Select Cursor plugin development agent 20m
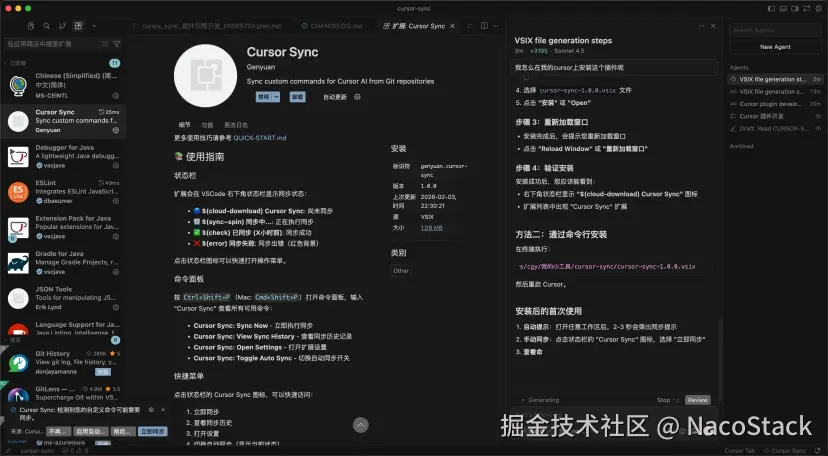This screenshot has width=828, height=456. tap(775, 104)
